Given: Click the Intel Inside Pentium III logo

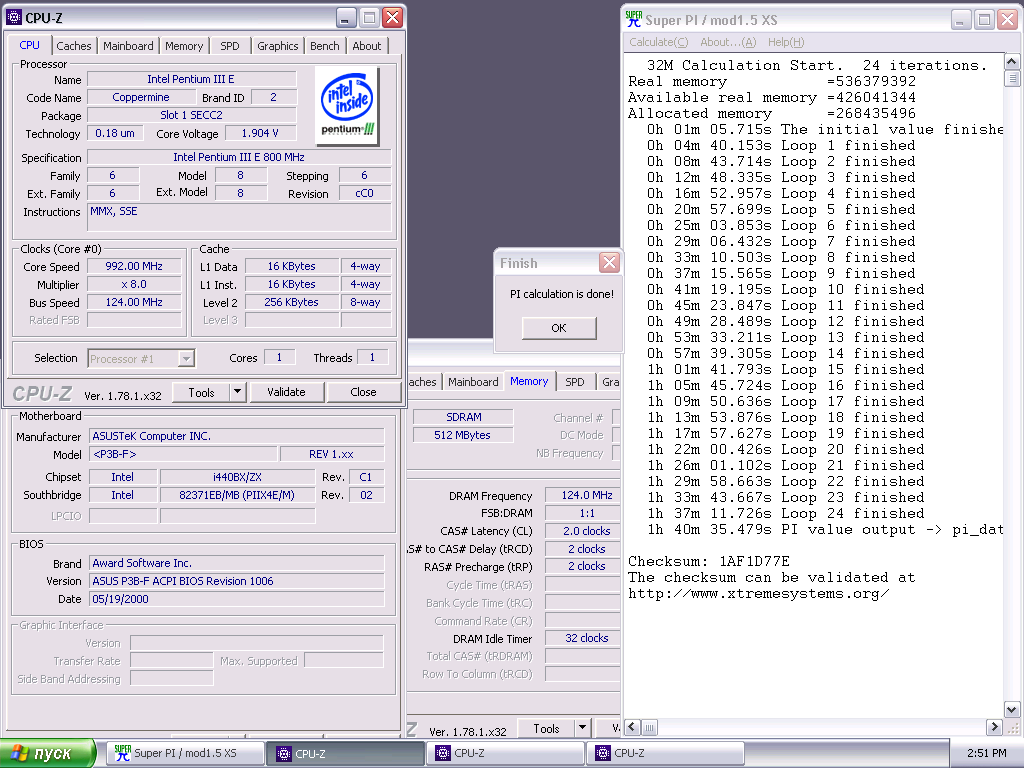Looking at the screenshot, I should click(x=346, y=105).
